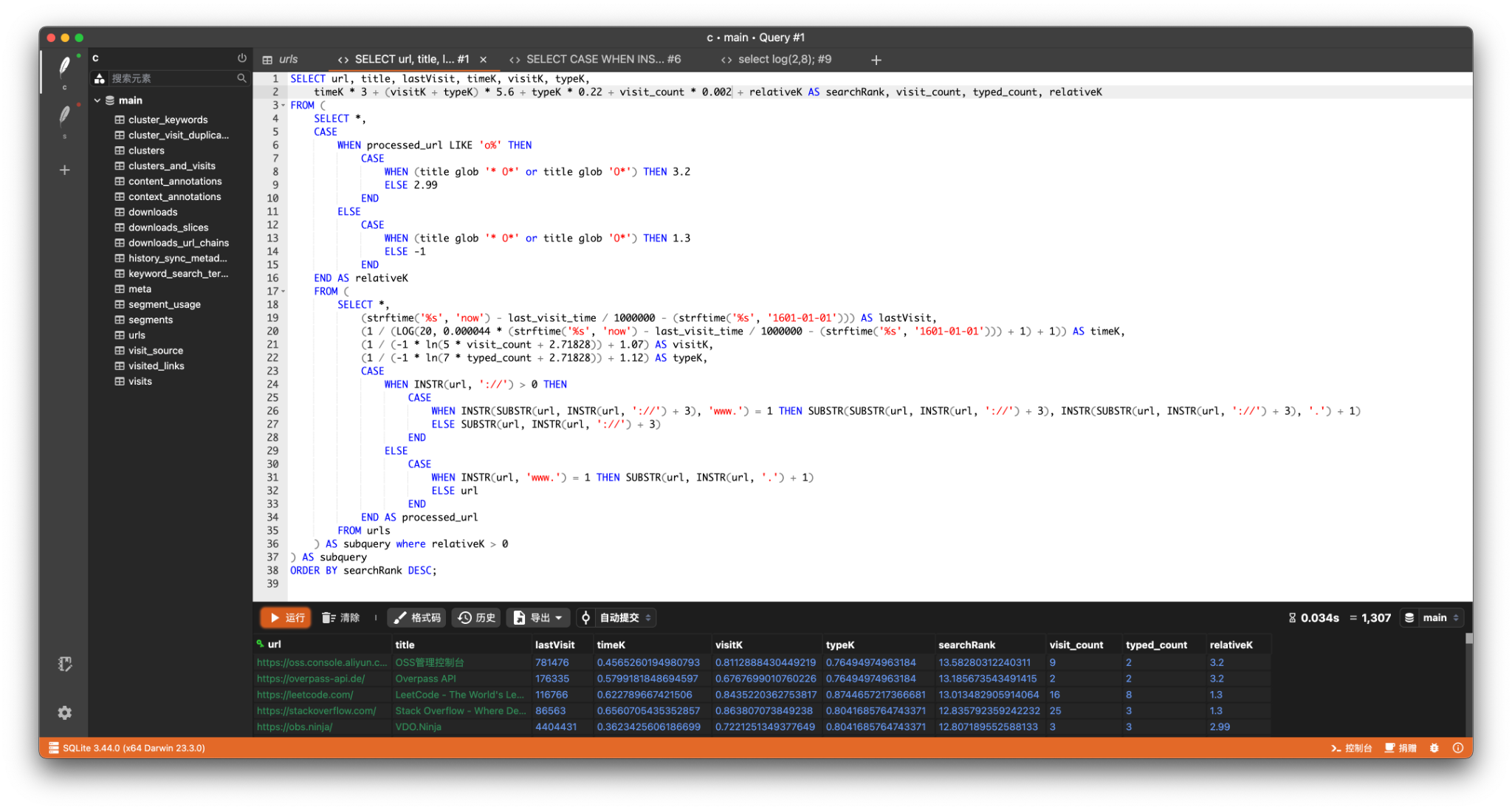Collapse the main schema tree
Screen dimensions: 1512x810
(97, 100)
